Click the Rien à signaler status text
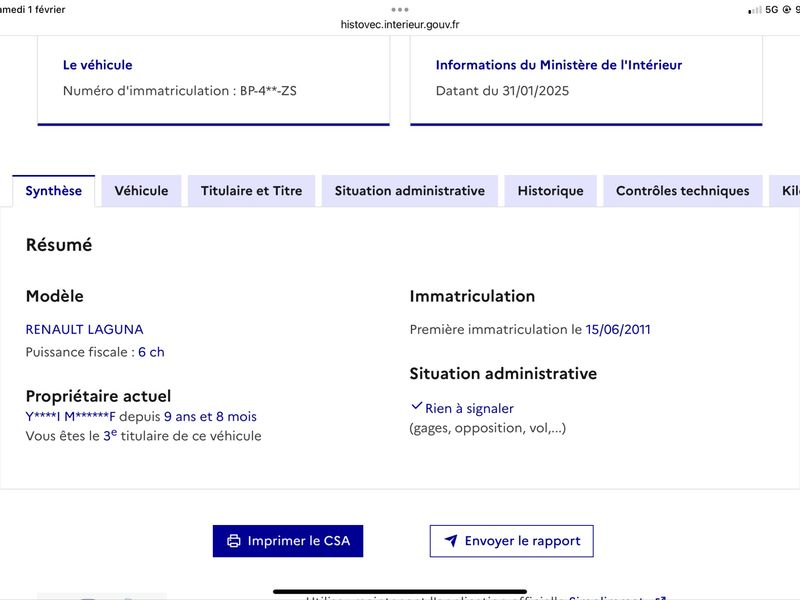Viewport: 800px width, 600px height. click(x=469, y=409)
